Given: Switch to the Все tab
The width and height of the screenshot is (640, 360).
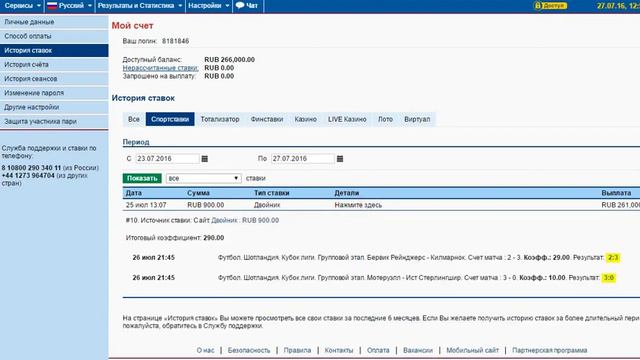Looking at the screenshot, I should [x=134, y=119].
